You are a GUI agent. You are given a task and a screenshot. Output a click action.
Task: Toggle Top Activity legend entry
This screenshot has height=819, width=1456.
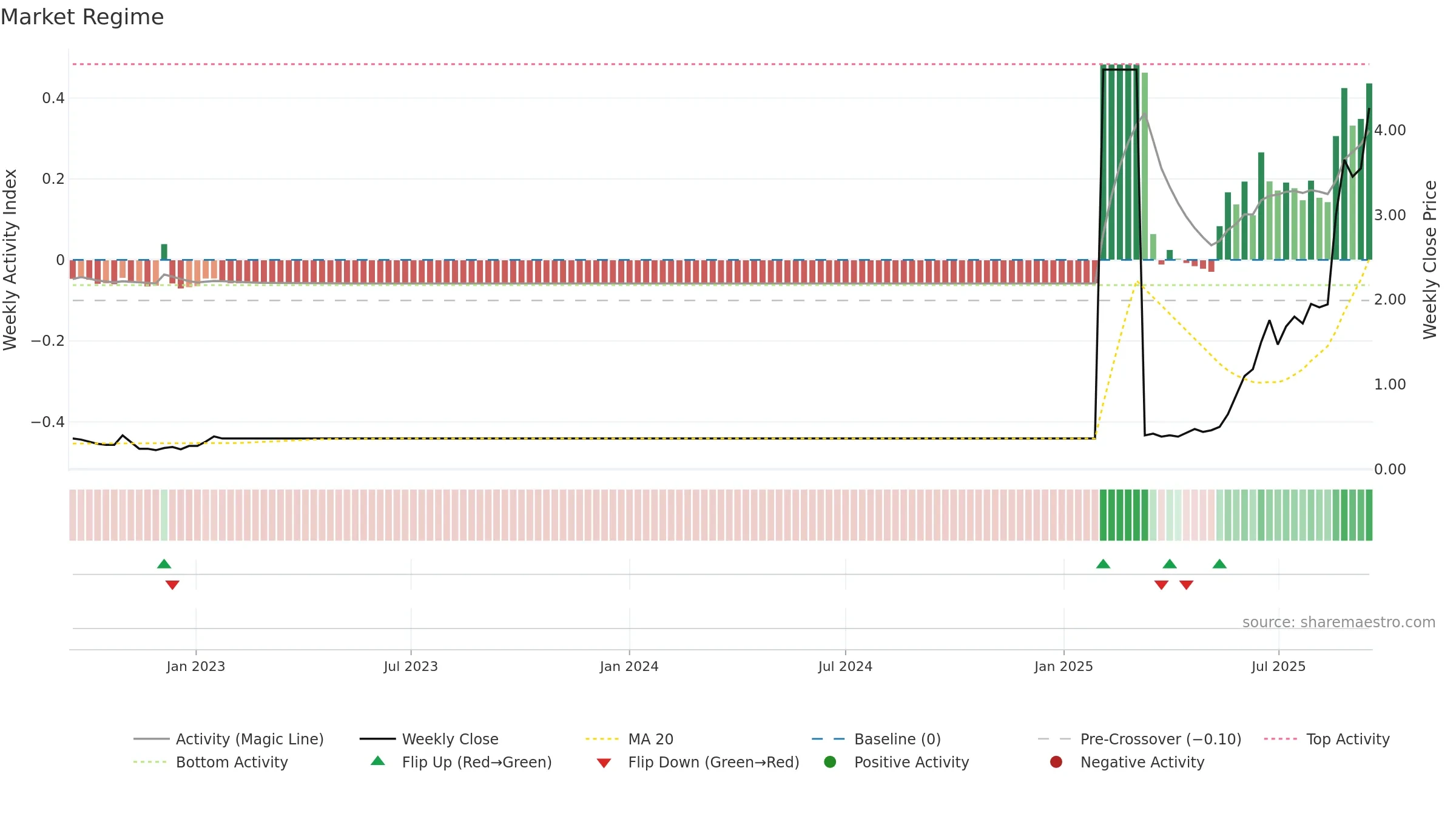tap(1327, 739)
